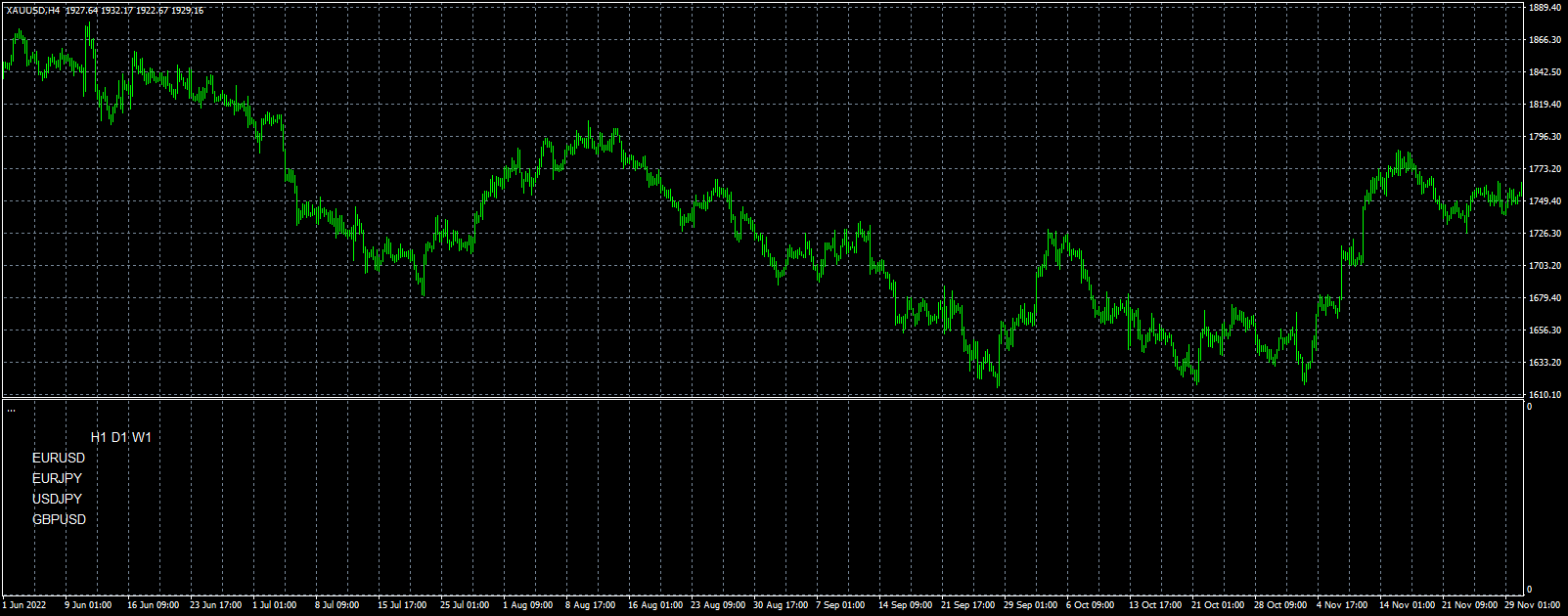This screenshot has height=616, width=1568.
Task: Click the 4 Nov 17:00 time label
Action: tap(1342, 605)
